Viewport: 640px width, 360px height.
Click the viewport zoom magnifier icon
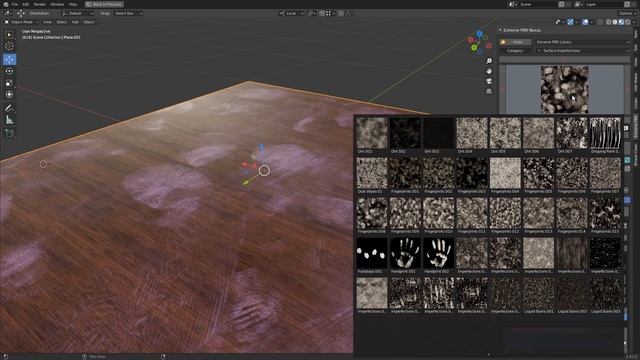point(489,61)
